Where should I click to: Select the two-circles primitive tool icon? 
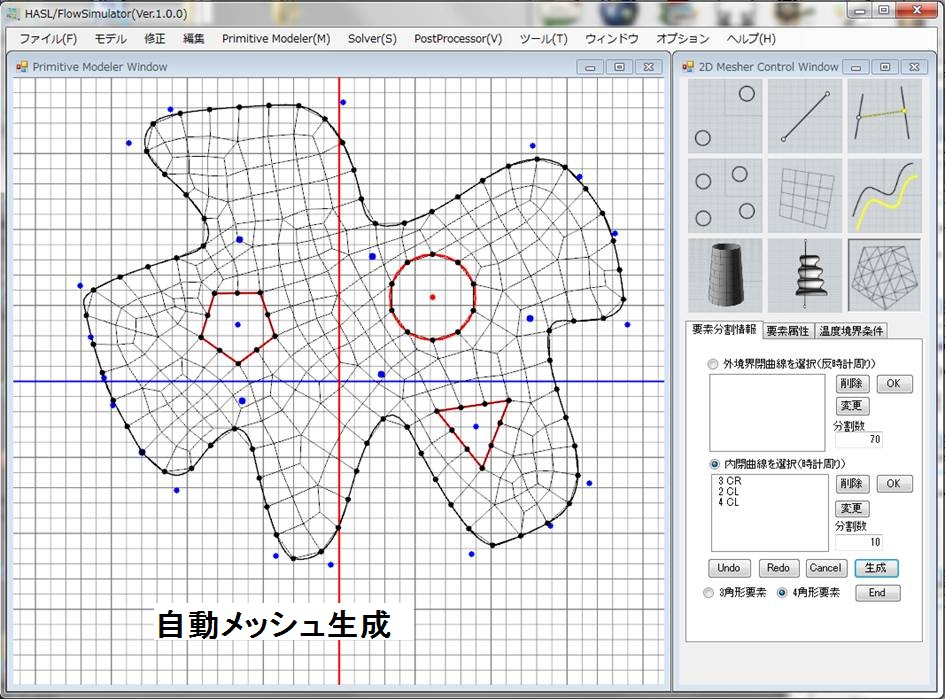tap(725, 114)
